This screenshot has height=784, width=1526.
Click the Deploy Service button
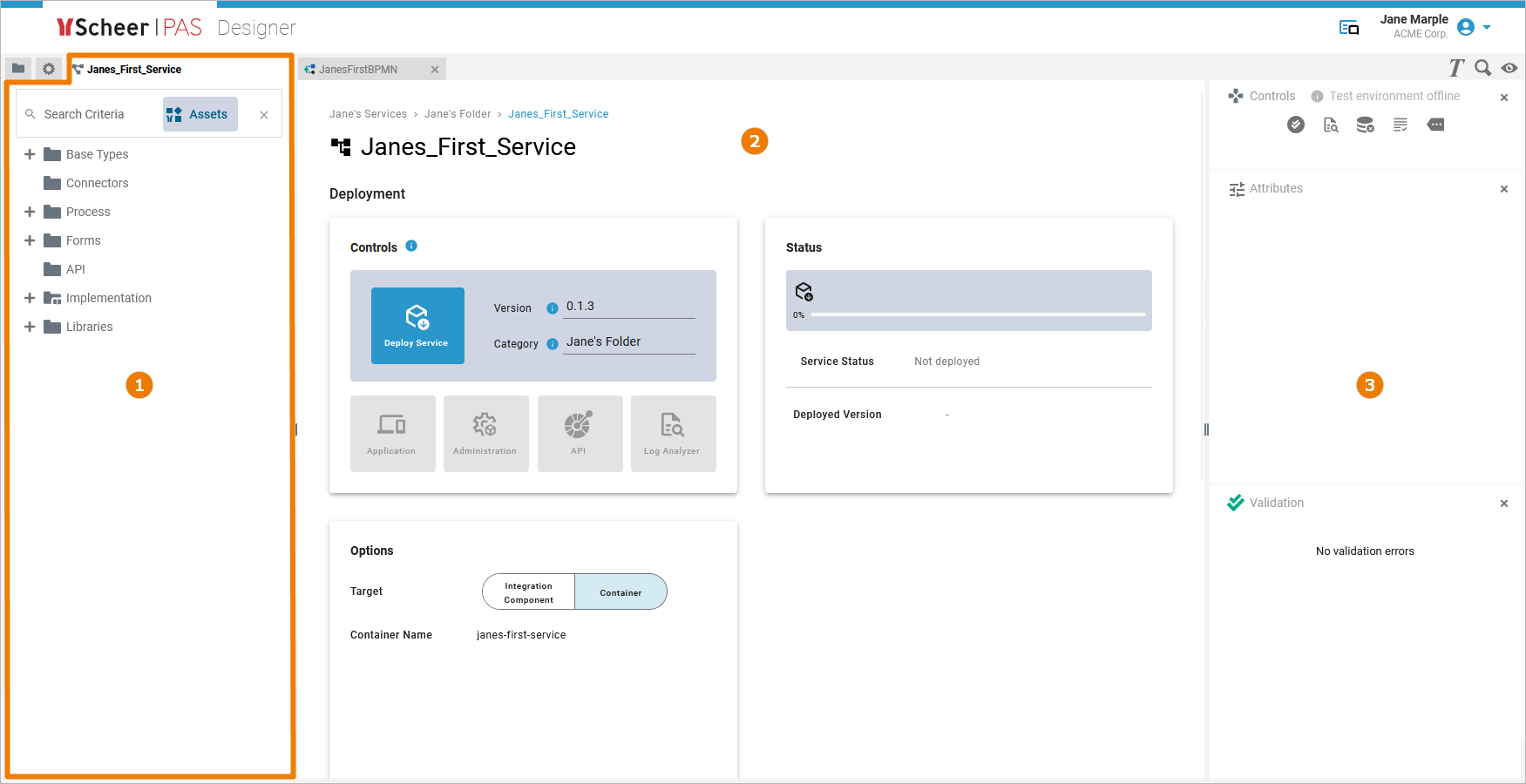click(417, 326)
